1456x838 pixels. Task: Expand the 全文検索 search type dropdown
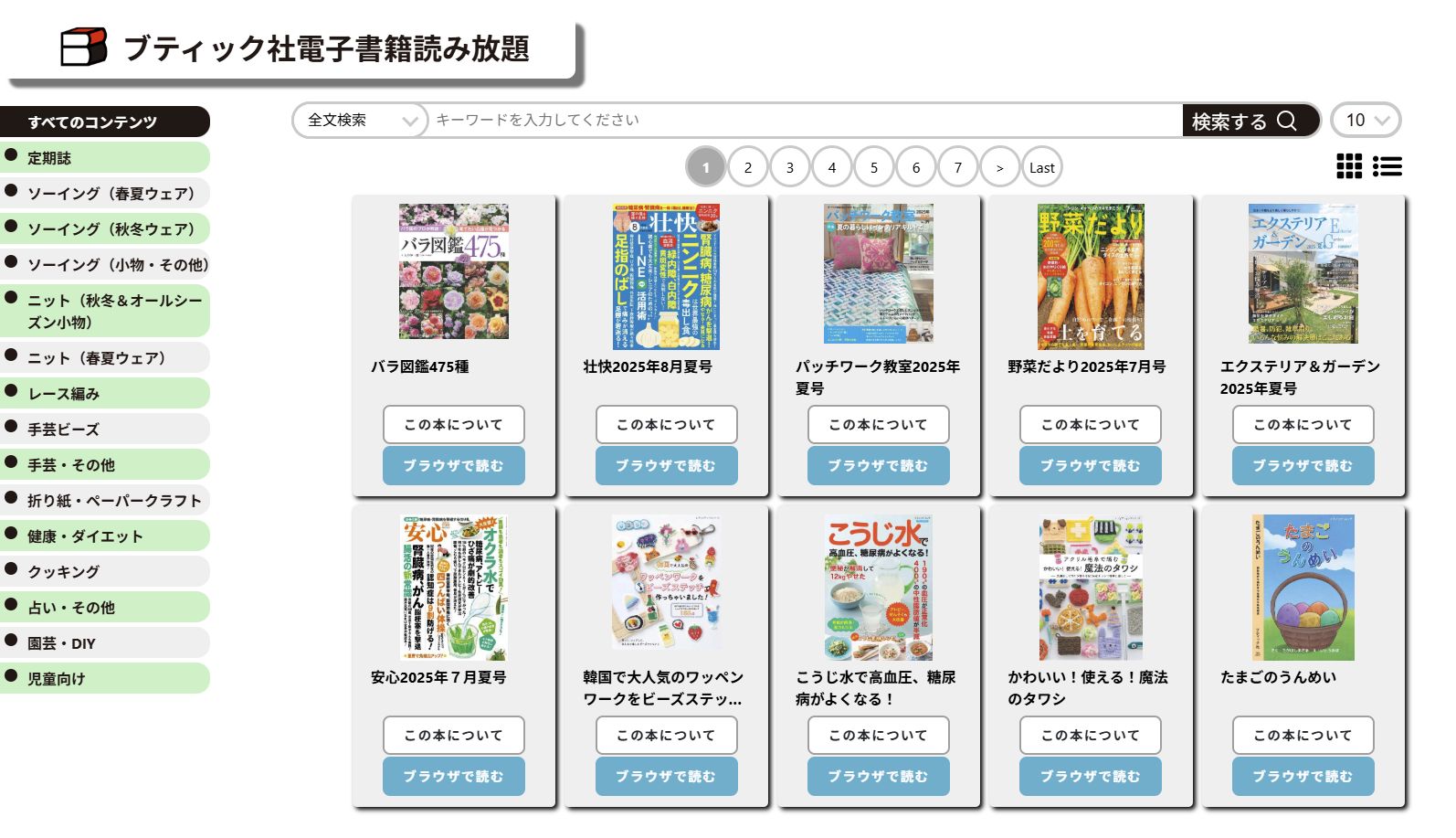point(360,121)
